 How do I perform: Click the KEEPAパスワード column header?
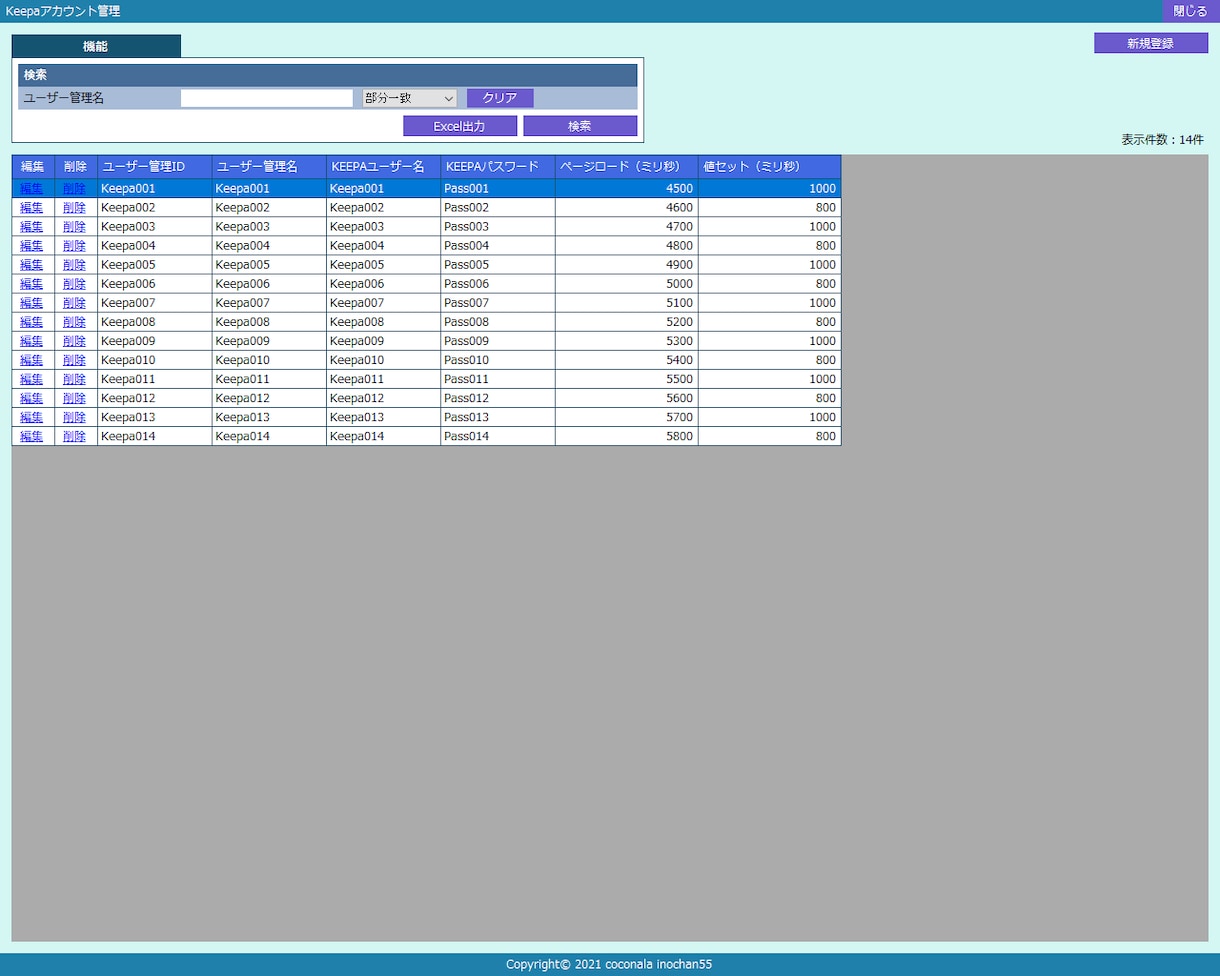[x=498, y=167]
